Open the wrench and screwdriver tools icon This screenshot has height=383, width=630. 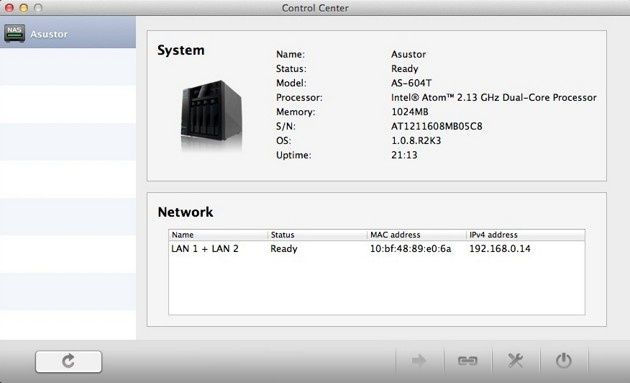coord(515,360)
